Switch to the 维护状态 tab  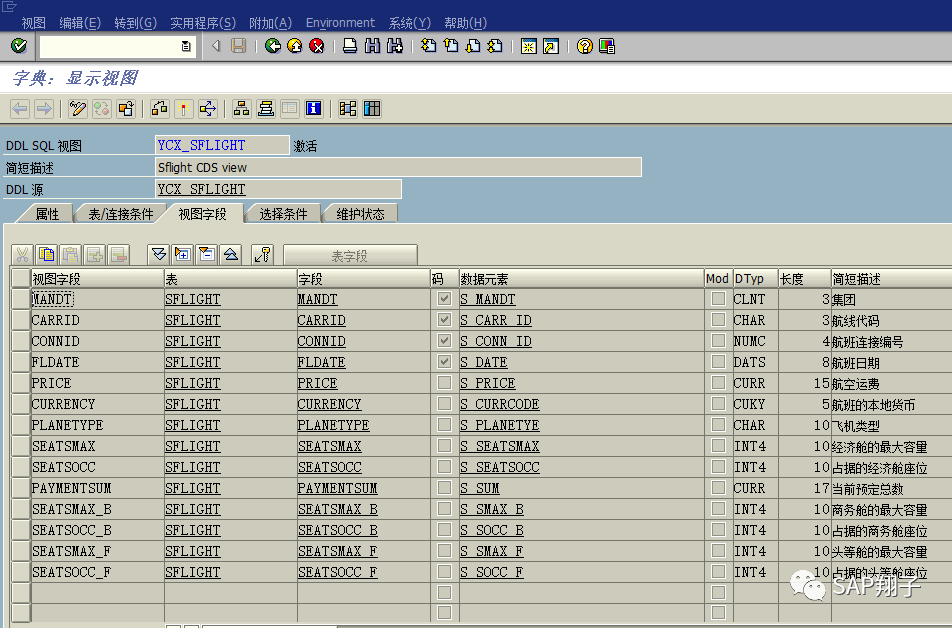pyautogui.click(x=360, y=214)
